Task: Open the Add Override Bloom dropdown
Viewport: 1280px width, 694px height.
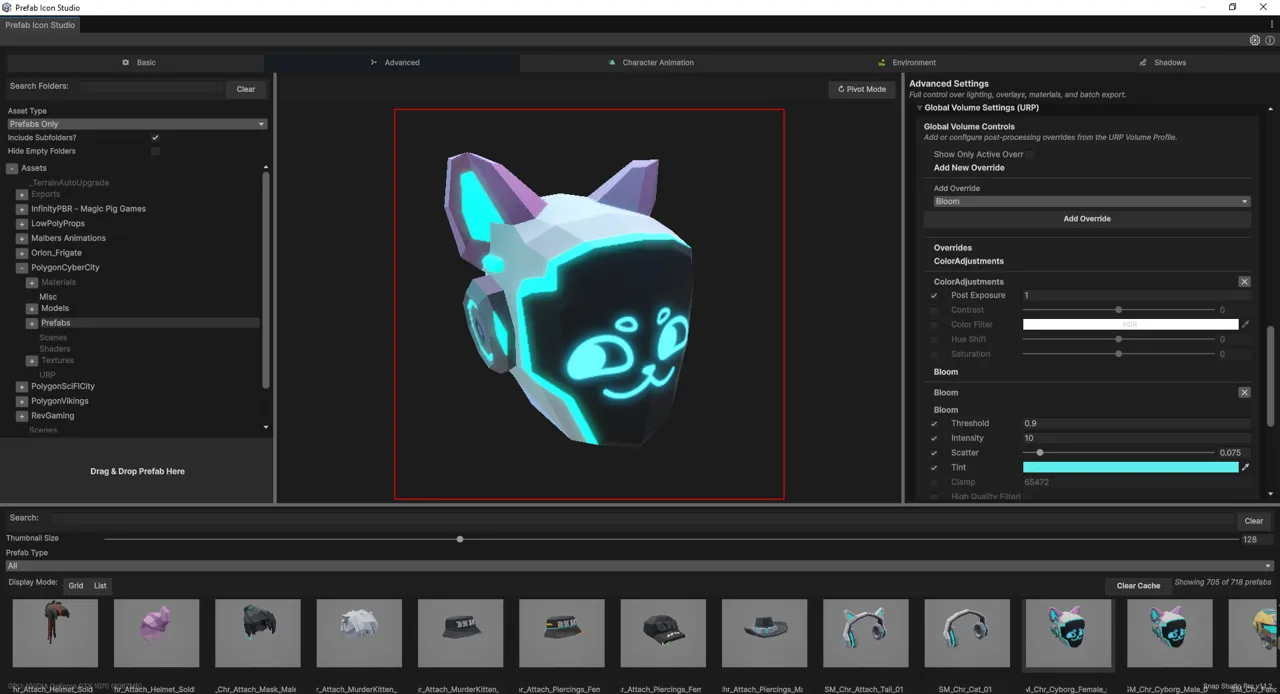Action: point(1092,202)
